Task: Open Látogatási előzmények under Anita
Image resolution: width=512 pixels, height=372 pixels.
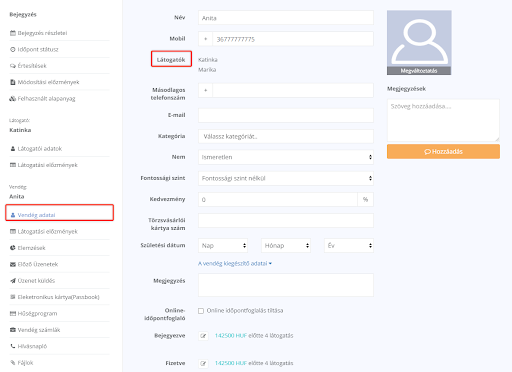Action: 48,231
